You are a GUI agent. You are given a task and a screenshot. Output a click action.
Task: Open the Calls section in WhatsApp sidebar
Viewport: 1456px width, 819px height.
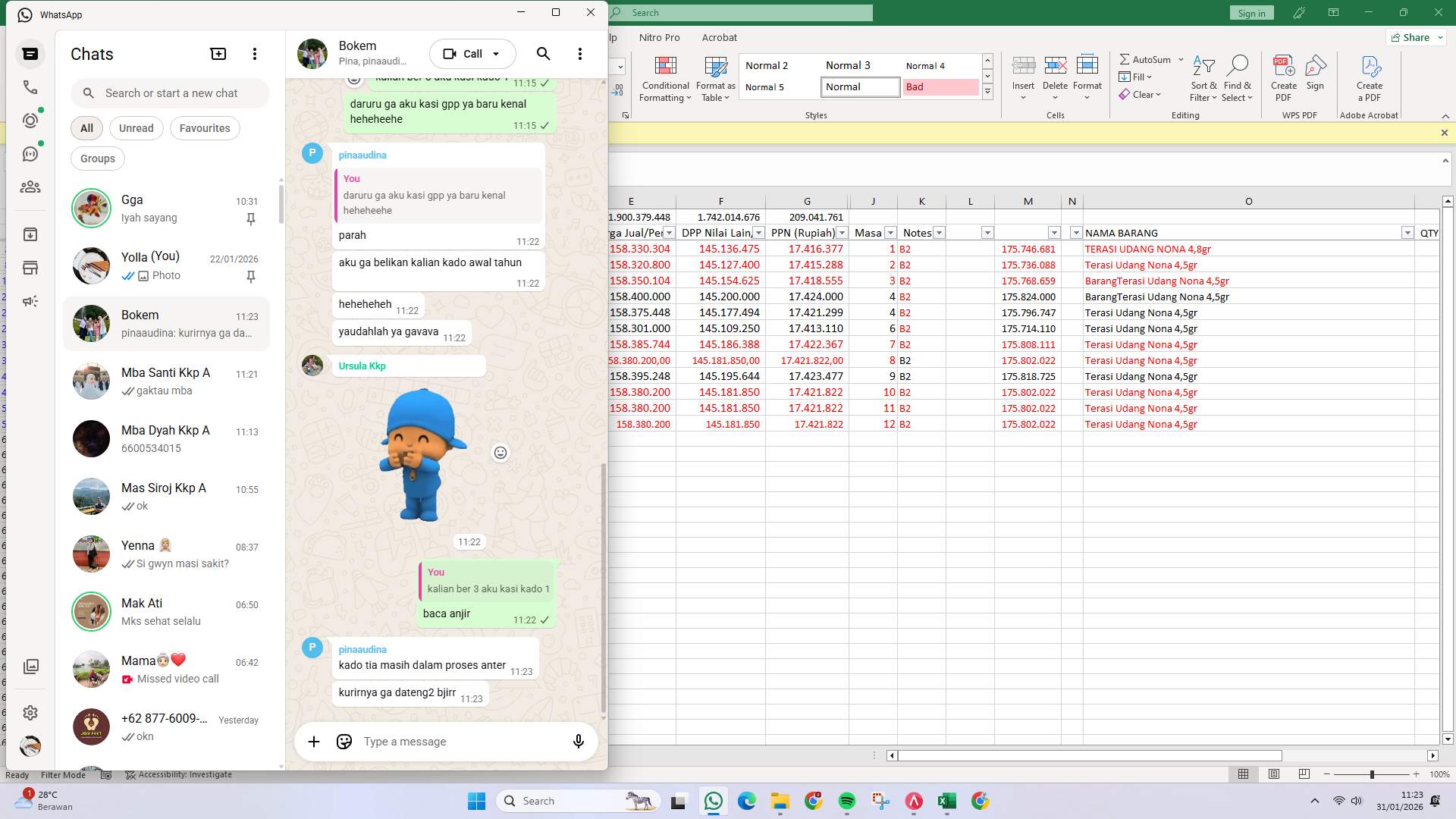pyautogui.click(x=30, y=87)
